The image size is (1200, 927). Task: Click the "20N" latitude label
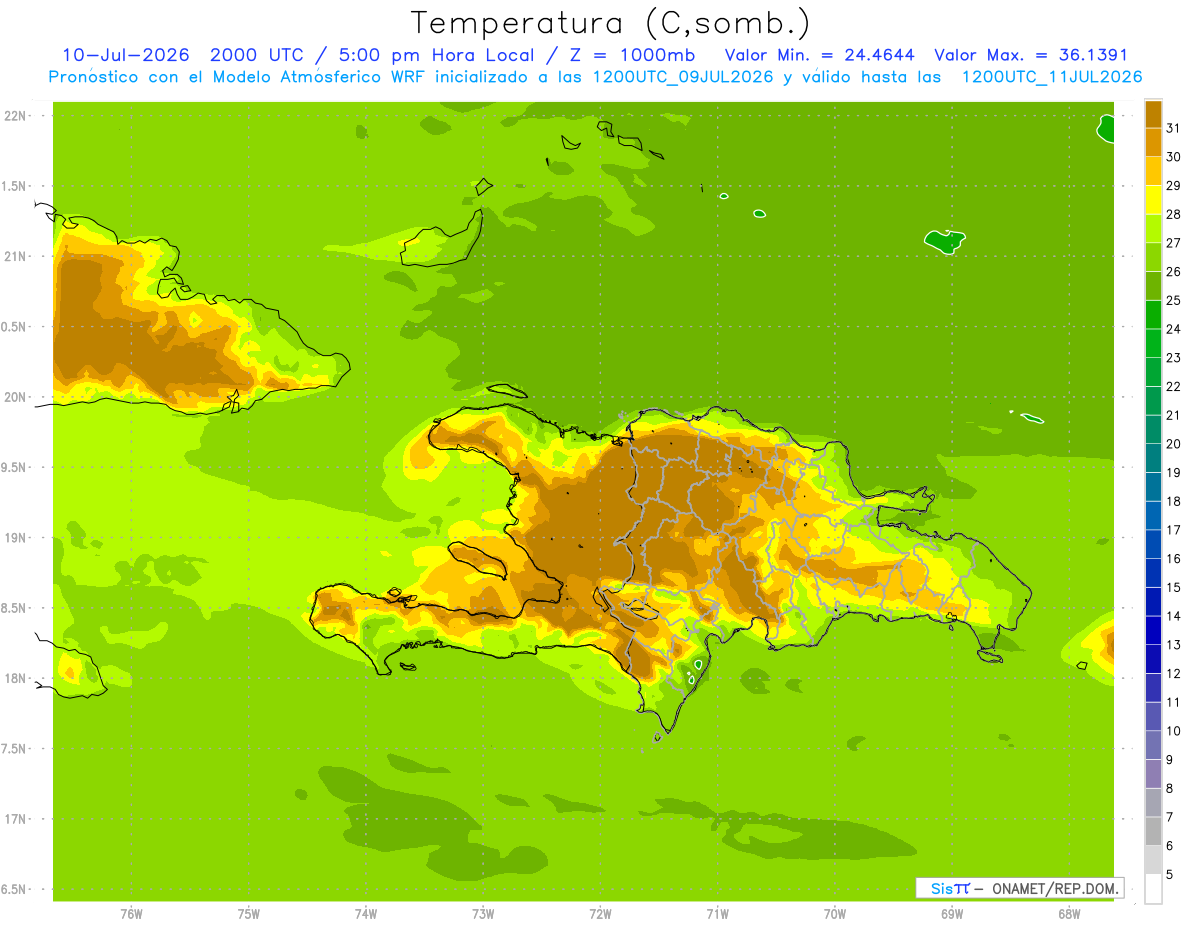[17, 397]
